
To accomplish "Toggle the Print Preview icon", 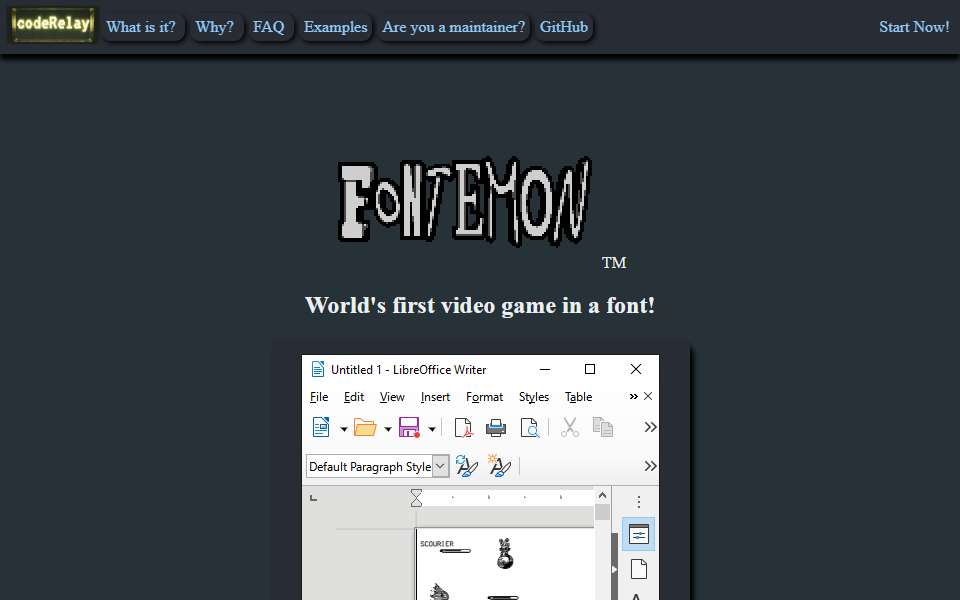I will (530, 427).
